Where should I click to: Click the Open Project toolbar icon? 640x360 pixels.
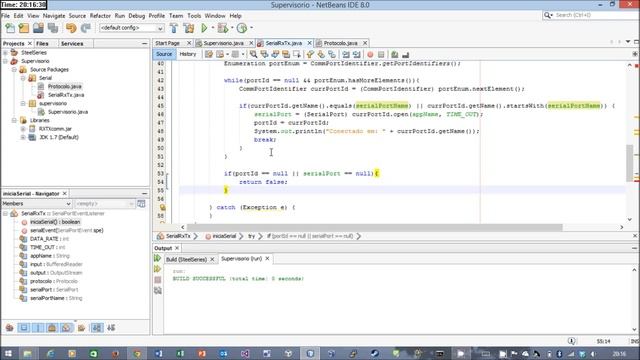(38, 28)
